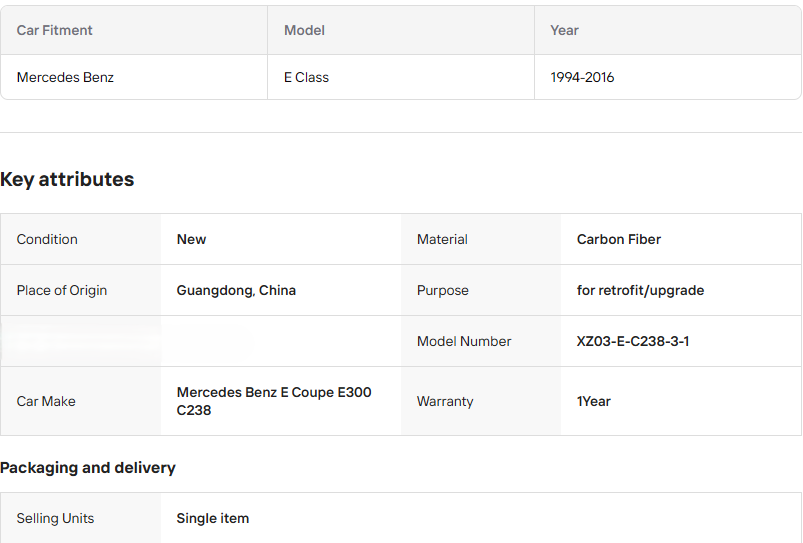Click the Car Make attribute label
The height and width of the screenshot is (543, 803).
(46, 401)
